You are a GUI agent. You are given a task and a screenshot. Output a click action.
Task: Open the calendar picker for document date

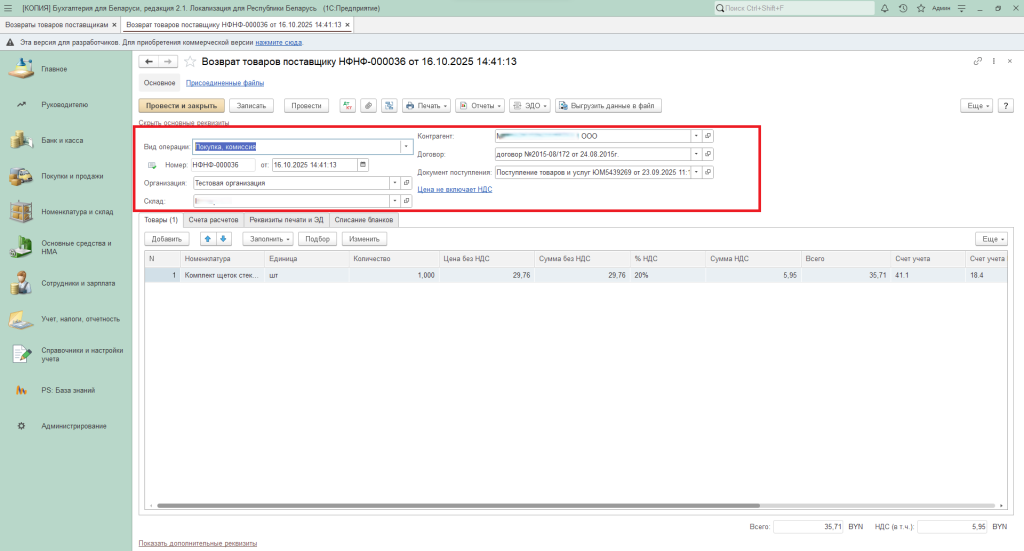[x=362, y=165]
